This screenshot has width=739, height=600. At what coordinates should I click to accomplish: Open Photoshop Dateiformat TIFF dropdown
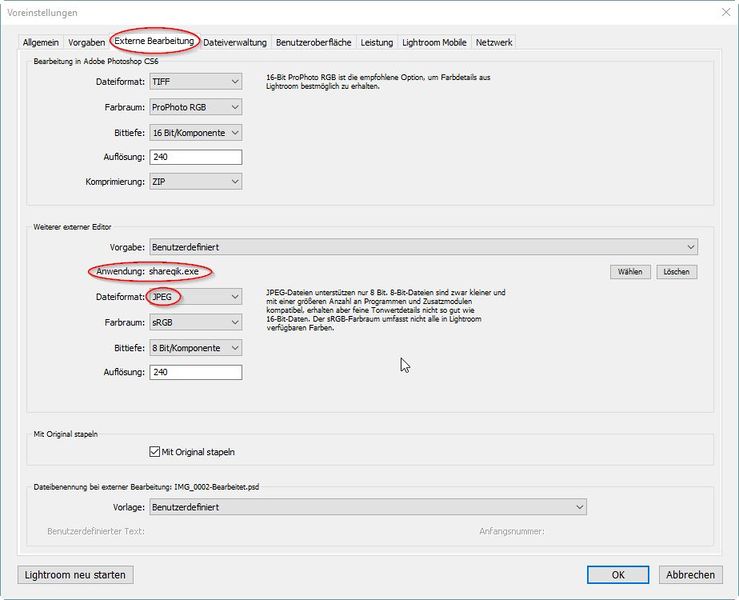tap(196, 82)
